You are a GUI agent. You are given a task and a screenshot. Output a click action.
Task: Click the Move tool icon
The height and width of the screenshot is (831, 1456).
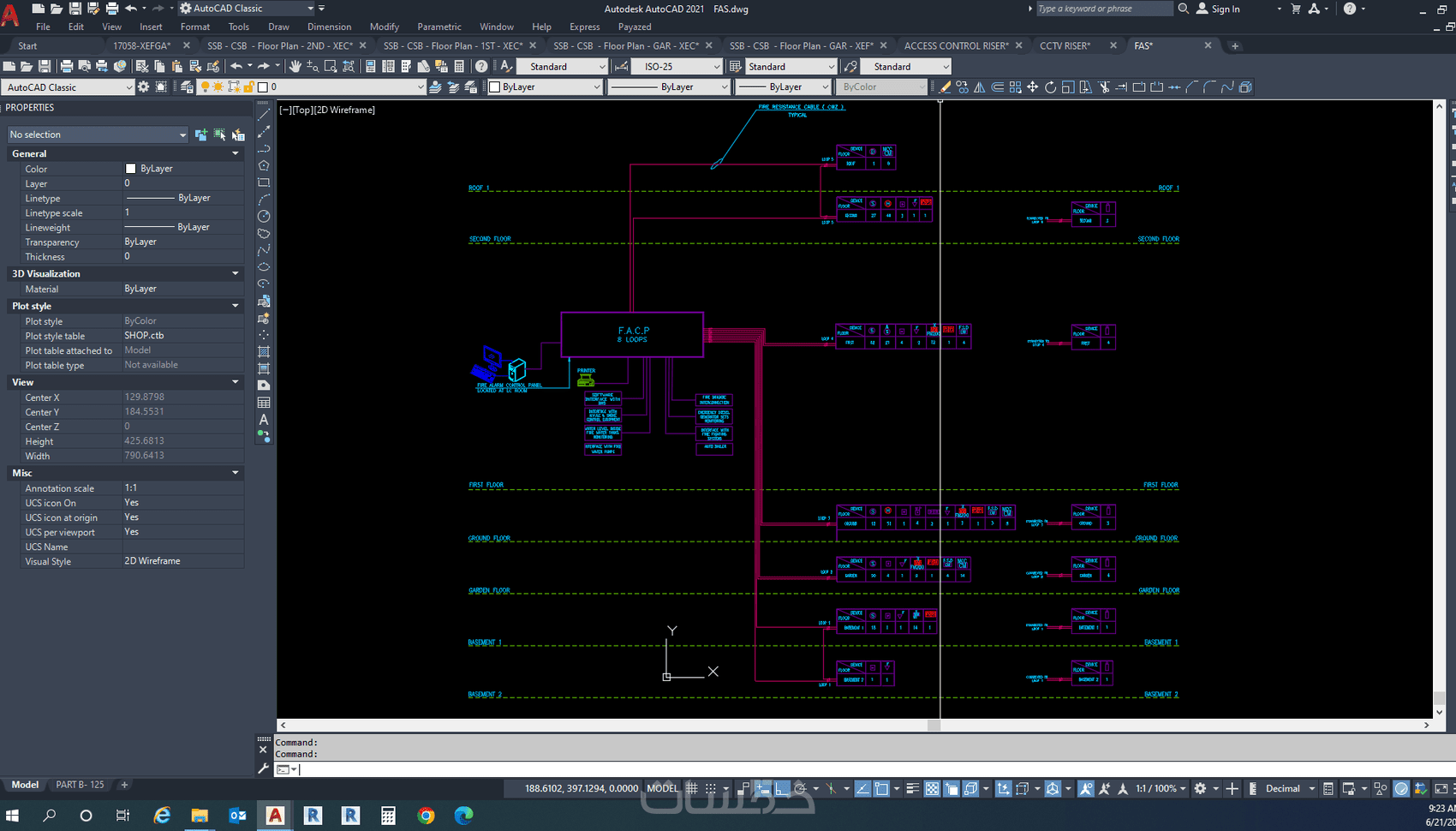(x=1032, y=87)
